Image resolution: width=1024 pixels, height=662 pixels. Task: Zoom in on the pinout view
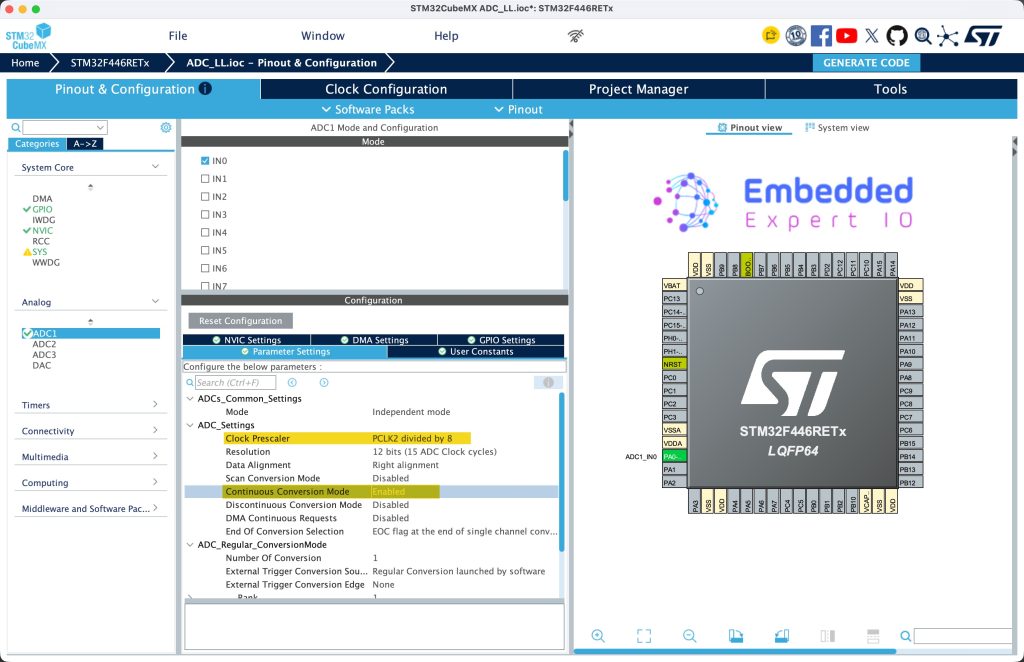[598, 635]
